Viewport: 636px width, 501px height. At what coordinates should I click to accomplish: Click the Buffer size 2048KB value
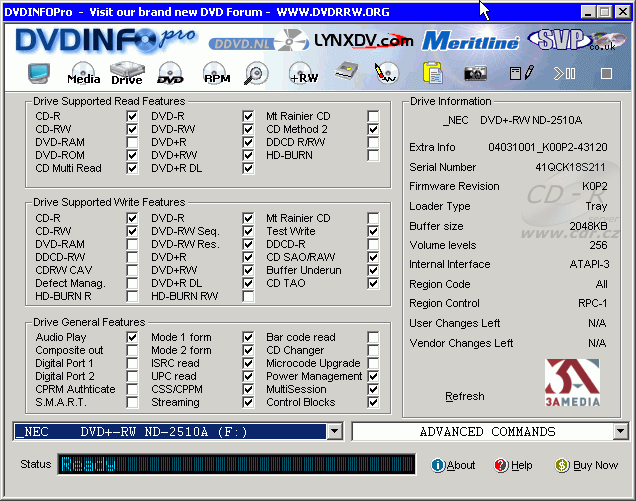pos(588,226)
